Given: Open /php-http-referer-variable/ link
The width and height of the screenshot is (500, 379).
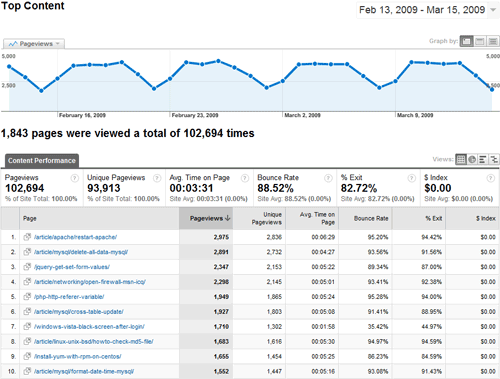Looking at the screenshot, I should pyautogui.click(x=69, y=297).
